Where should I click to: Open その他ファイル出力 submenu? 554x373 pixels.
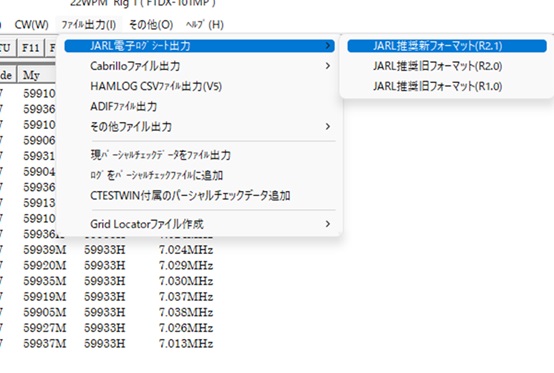click(x=199, y=126)
